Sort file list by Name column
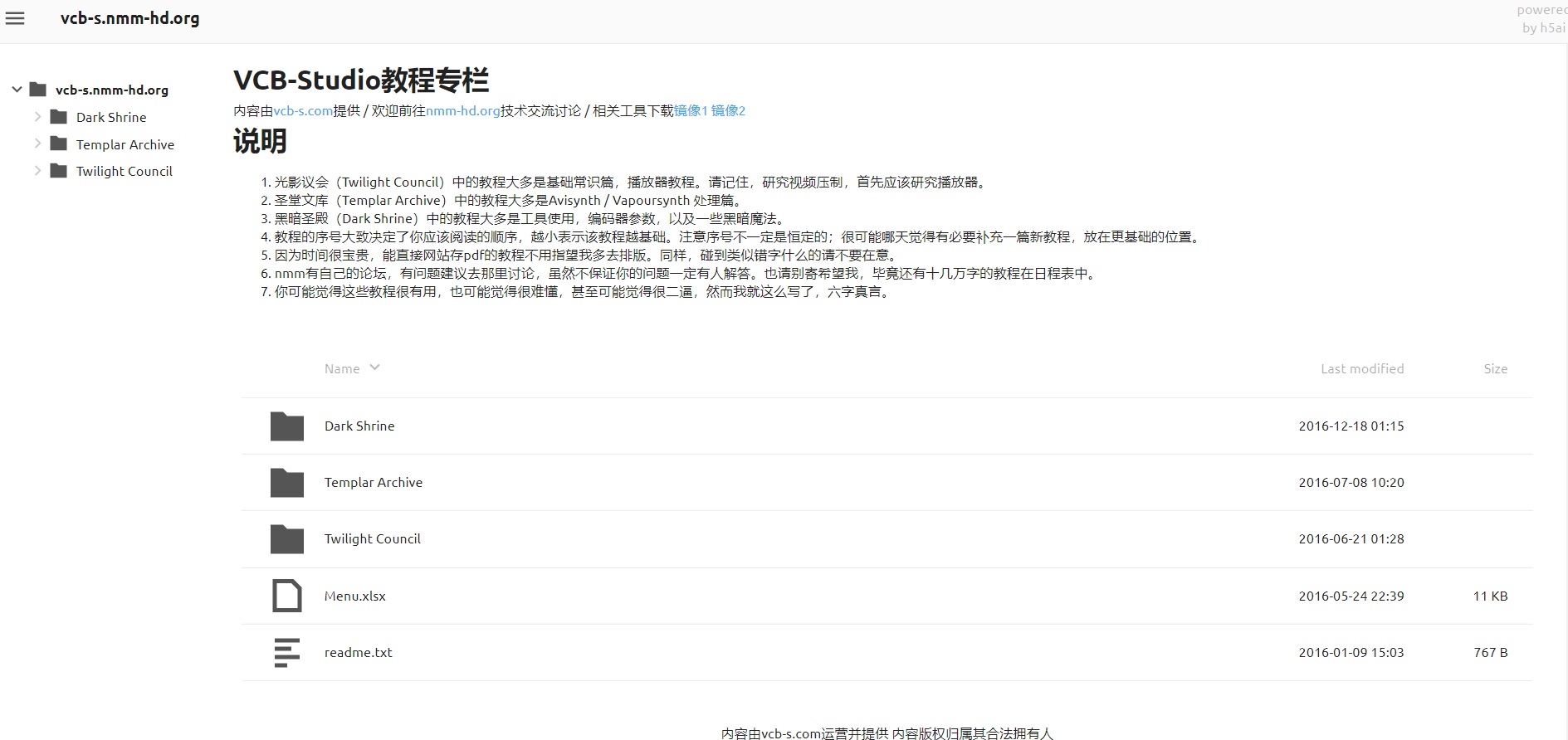Image resolution: width=1568 pixels, height=740 pixels. [342, 369]
